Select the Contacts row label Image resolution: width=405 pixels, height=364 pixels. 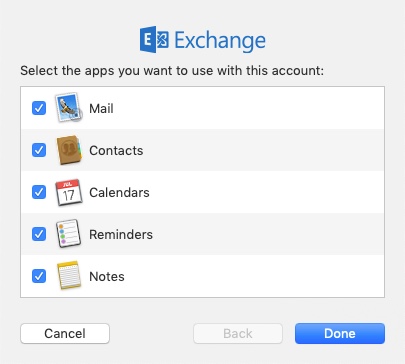tap(116, 150)
